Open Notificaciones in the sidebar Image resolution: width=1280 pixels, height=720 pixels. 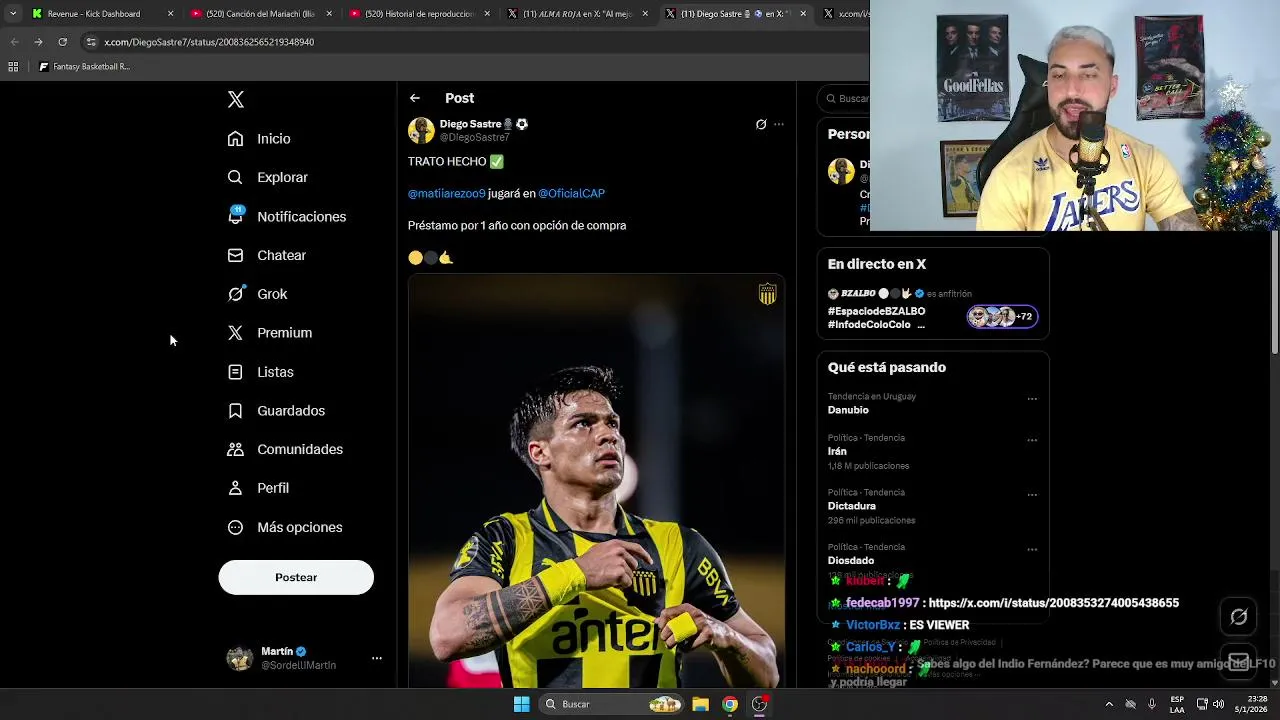(287, 216)
